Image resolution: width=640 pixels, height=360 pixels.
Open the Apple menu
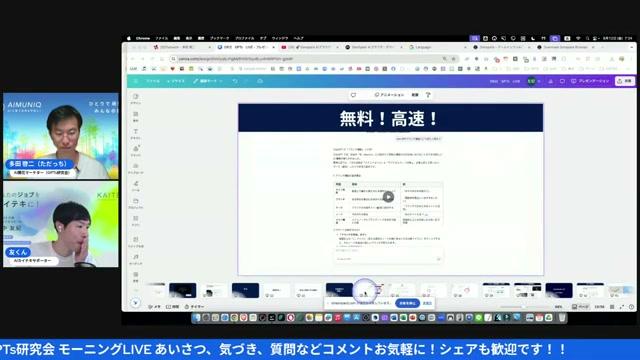pyautogui.click(x=129, y=38)
